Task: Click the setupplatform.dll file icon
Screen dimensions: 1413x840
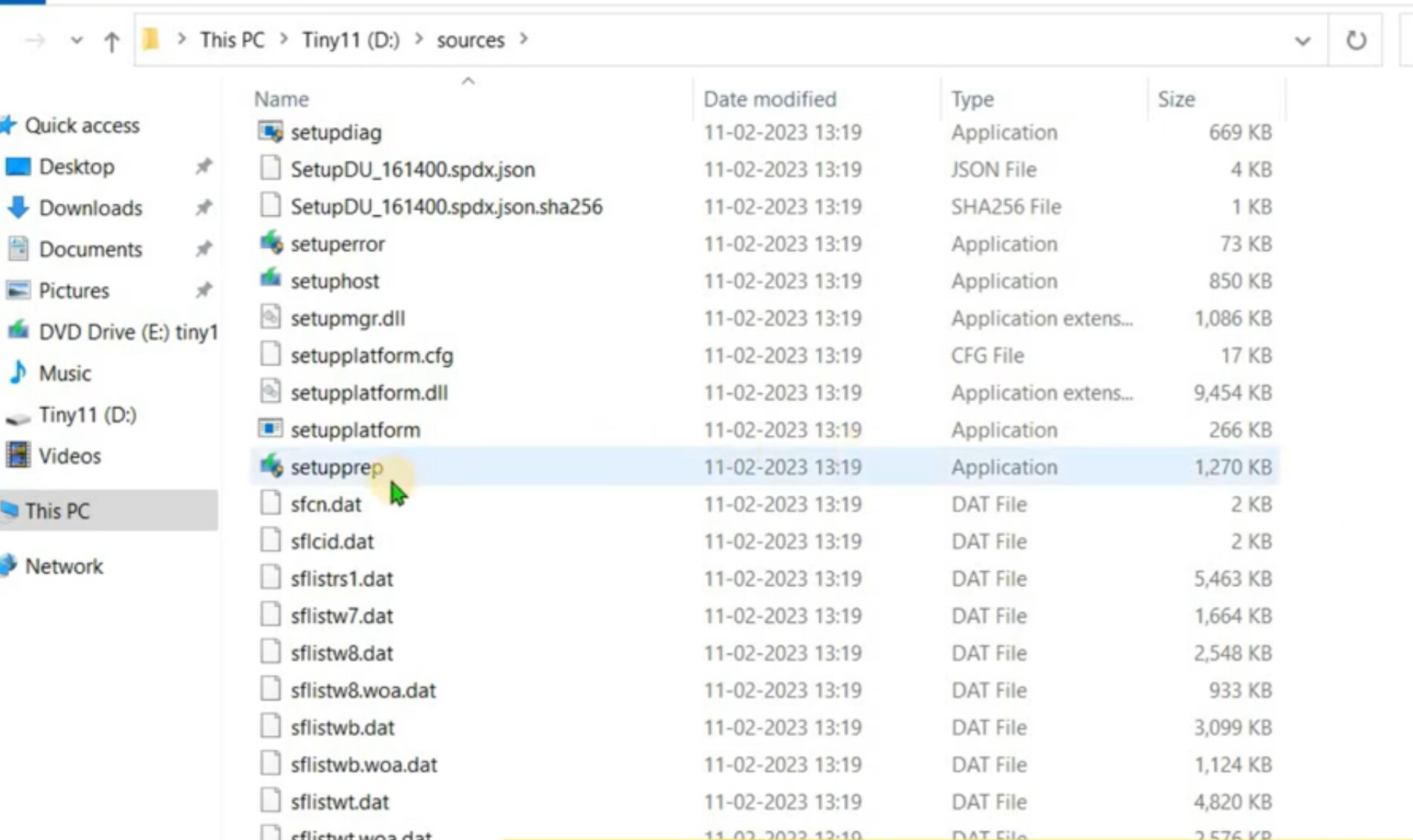Action: pos(270,391)
